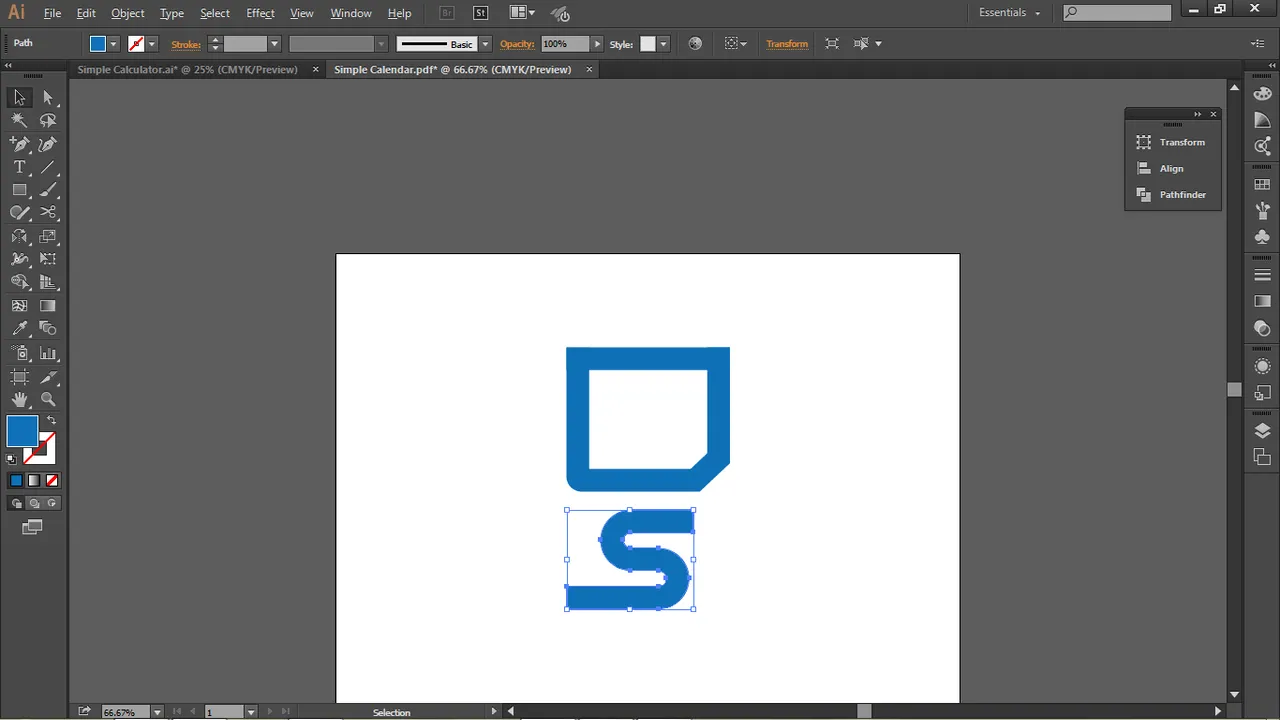Enable Draw Behind mode
The image size is (1280, 720).
point(34,504)
